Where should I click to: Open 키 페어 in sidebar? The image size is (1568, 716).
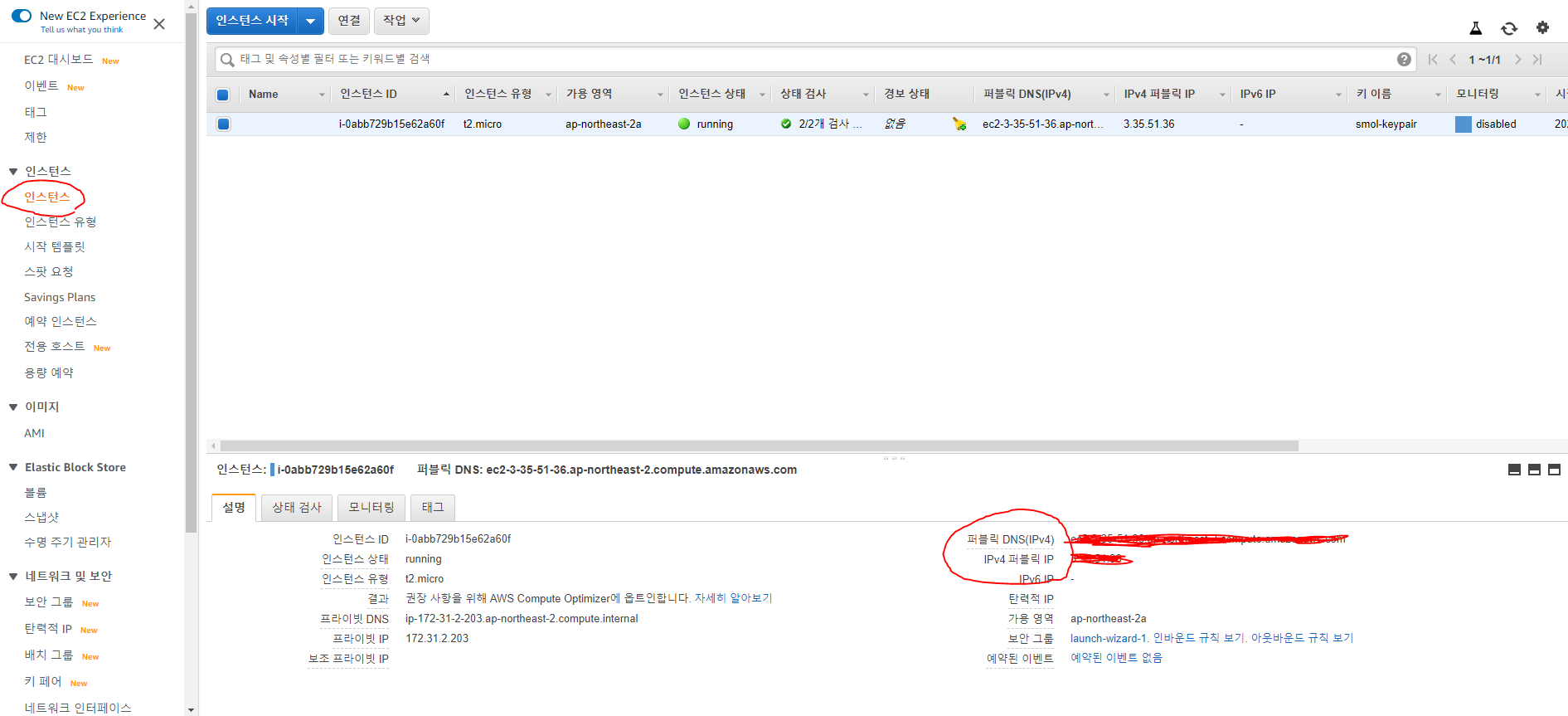point(43,682)
